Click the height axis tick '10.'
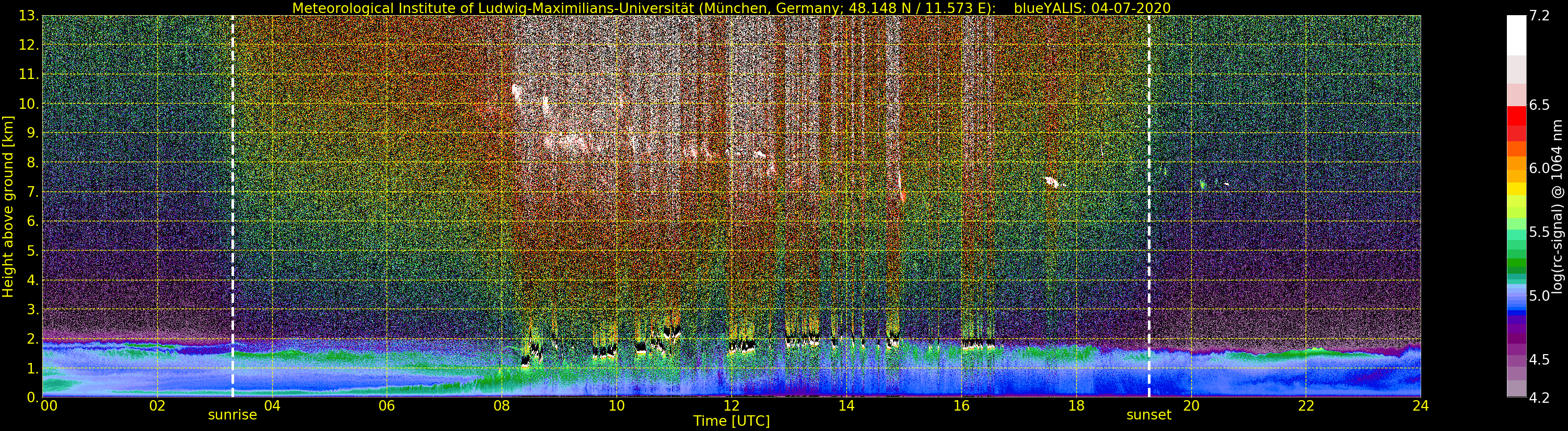Screen dimensions: 1568x431 point(30,104)
